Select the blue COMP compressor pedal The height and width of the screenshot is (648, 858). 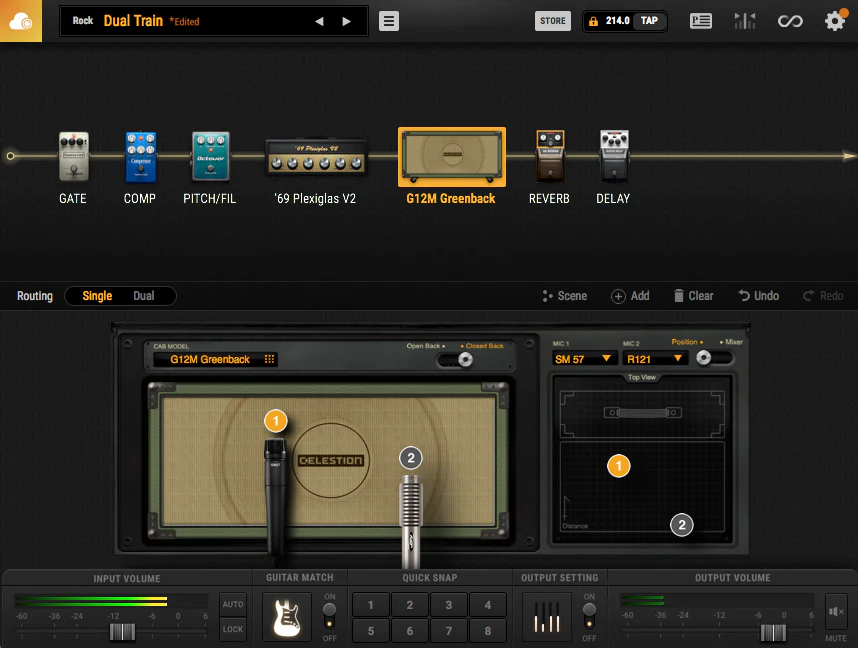[x=140, y=157]
